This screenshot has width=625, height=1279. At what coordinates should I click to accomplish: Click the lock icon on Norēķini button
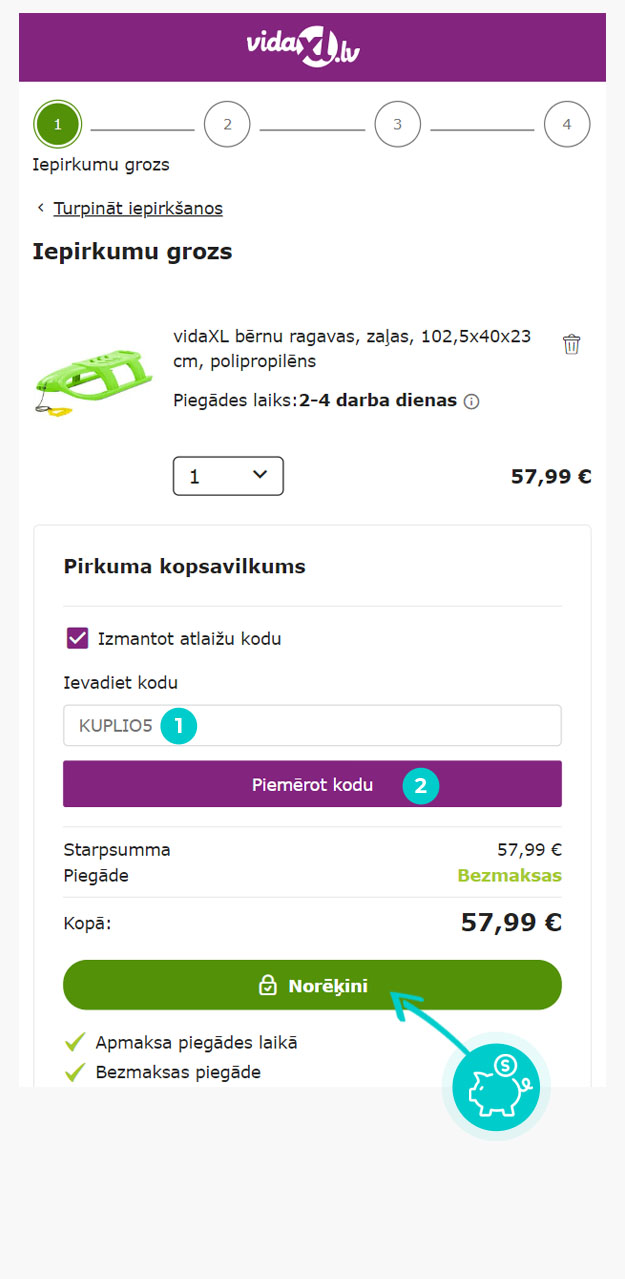pos(268,986)
